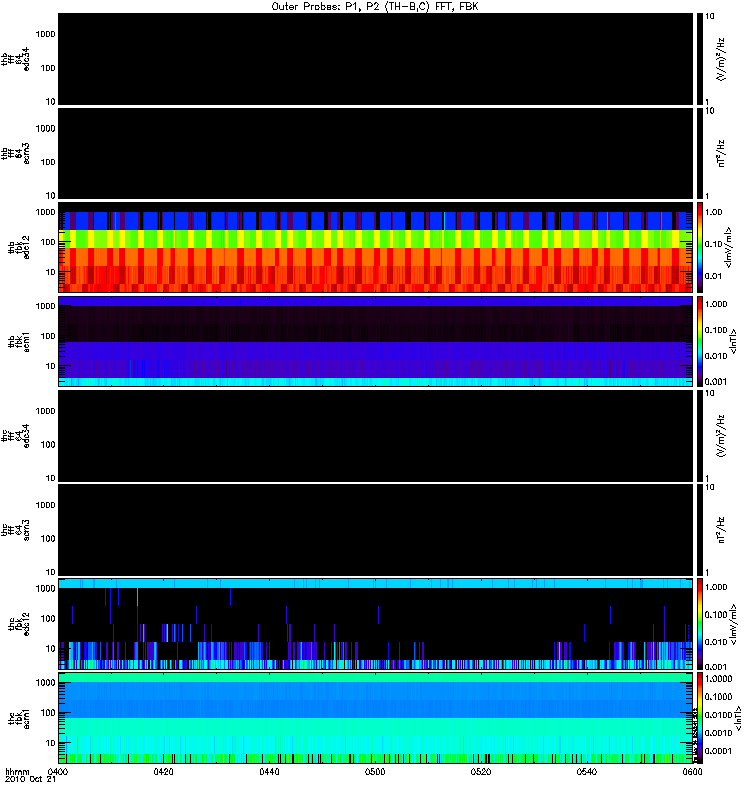
Task: Click the 0600 time axis label
Action: [692, 771]
